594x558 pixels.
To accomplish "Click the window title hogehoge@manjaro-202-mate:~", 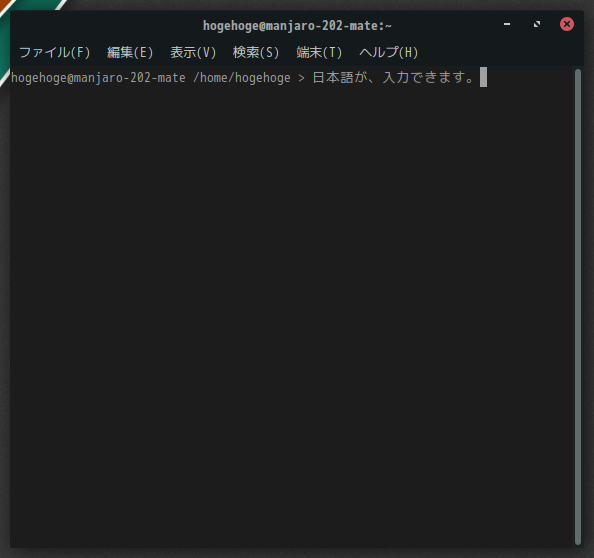I will point(297,25).
